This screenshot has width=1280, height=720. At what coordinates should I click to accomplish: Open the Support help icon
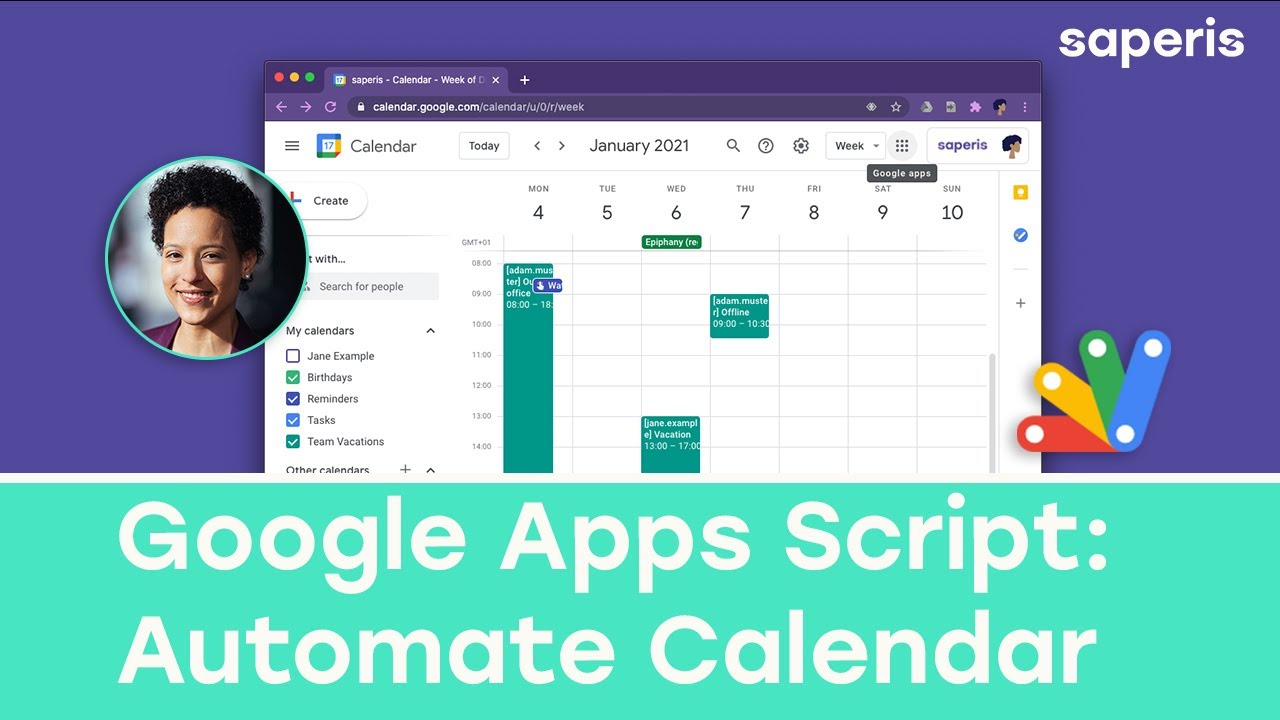[x=766, y=146]
